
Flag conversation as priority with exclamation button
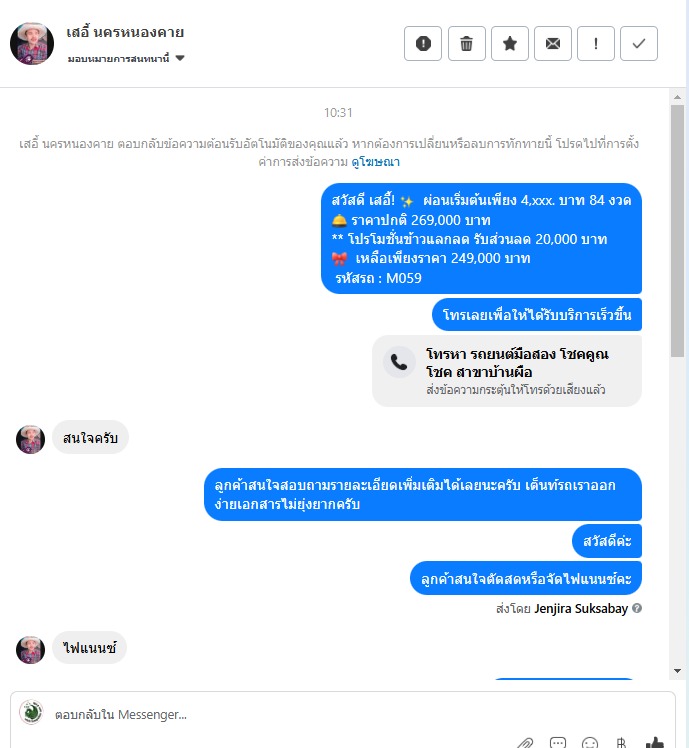(x=595, y=43)
